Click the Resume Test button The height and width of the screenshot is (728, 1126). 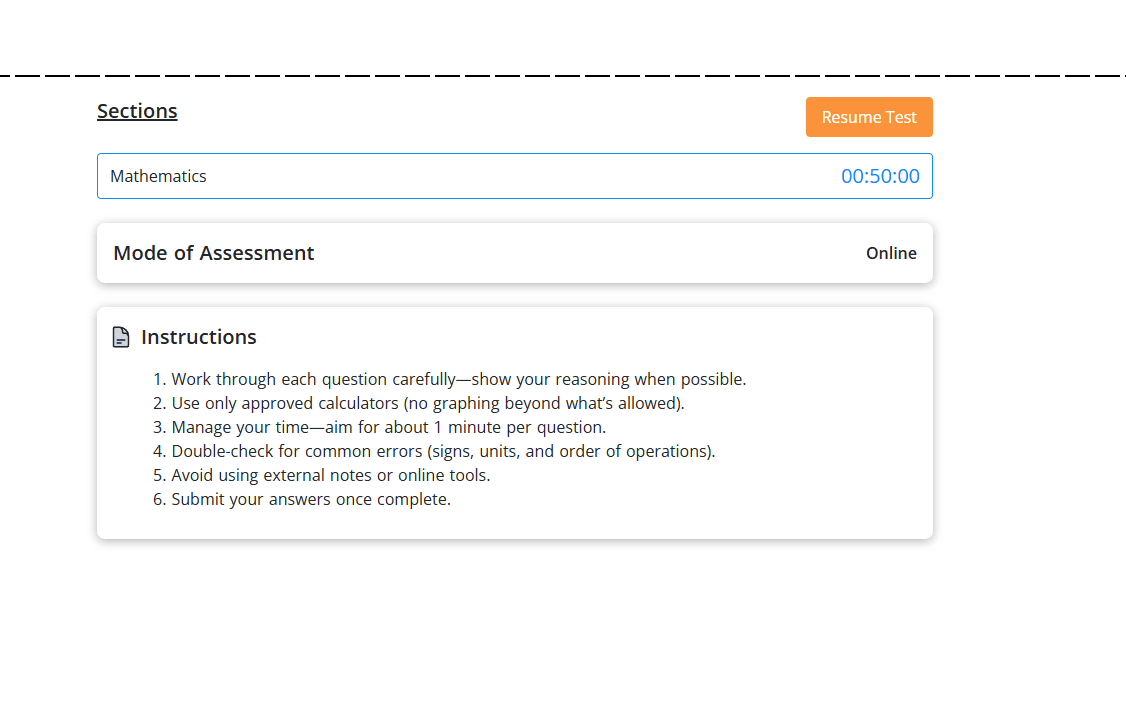pos(869,117)
